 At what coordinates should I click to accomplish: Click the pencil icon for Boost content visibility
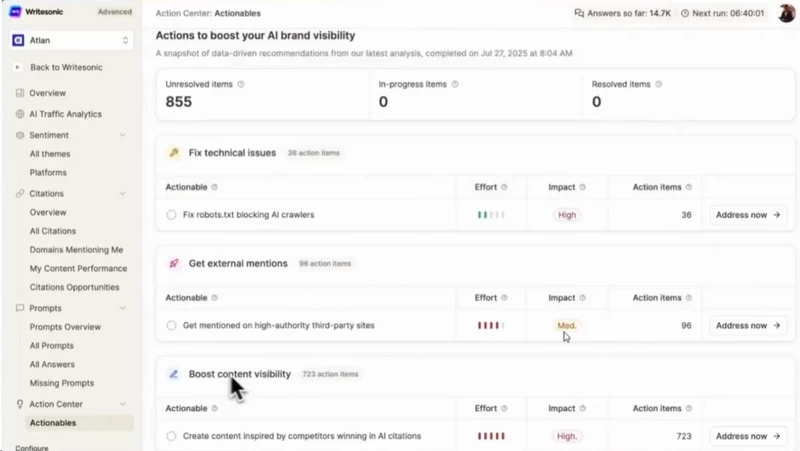point(174,374)
